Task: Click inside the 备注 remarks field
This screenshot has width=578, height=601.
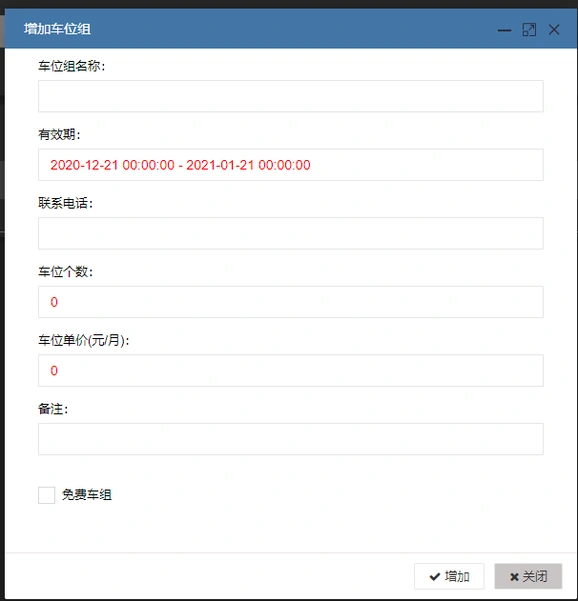Action: coord(291,439)
